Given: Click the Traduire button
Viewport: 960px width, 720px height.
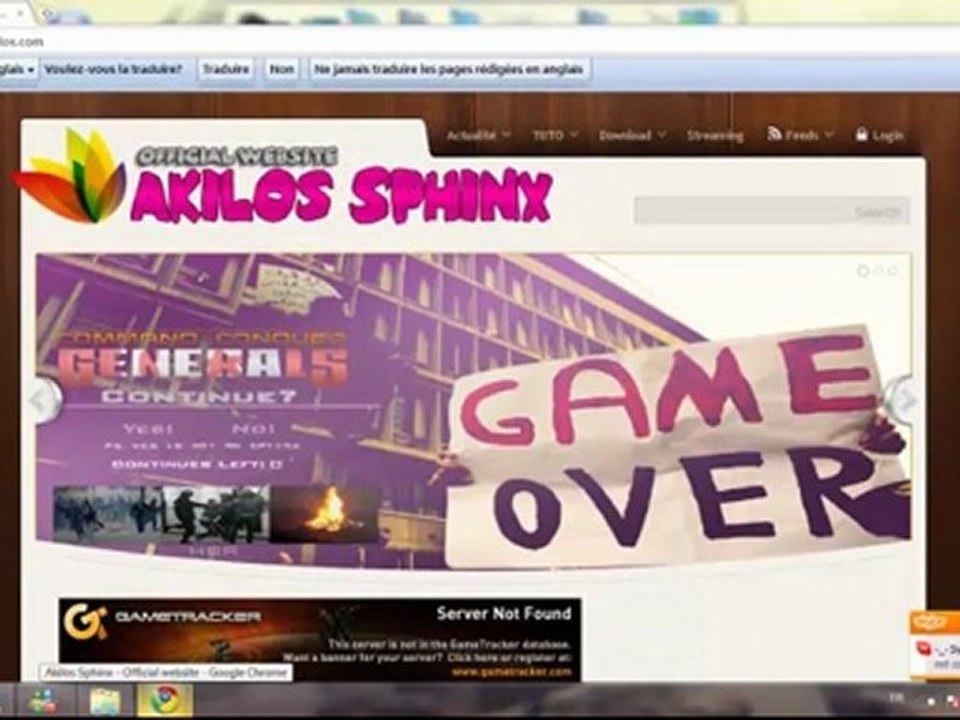Looking at the screenshot, I should point(226,69).
